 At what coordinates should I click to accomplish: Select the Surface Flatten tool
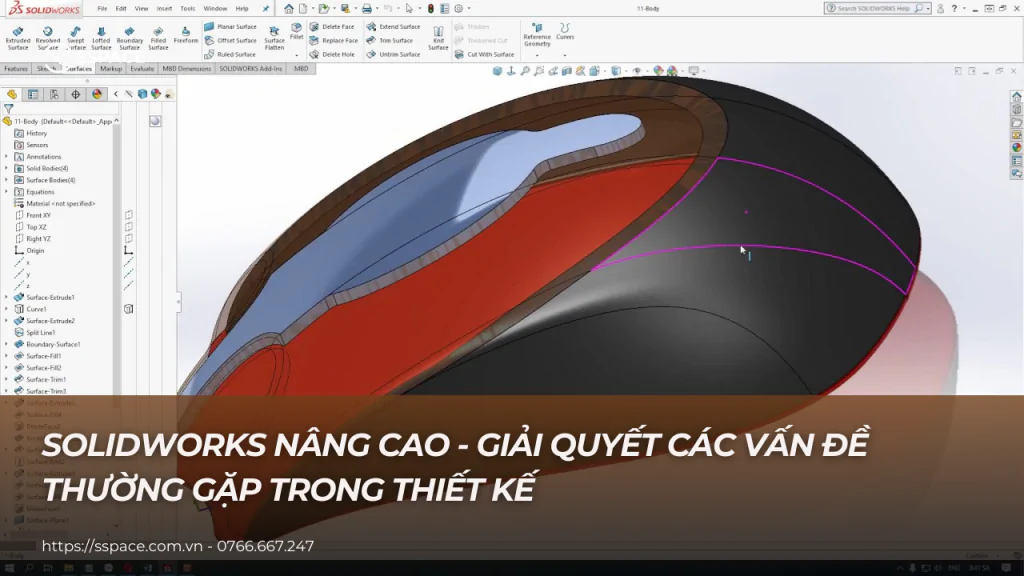click(274, 39)
